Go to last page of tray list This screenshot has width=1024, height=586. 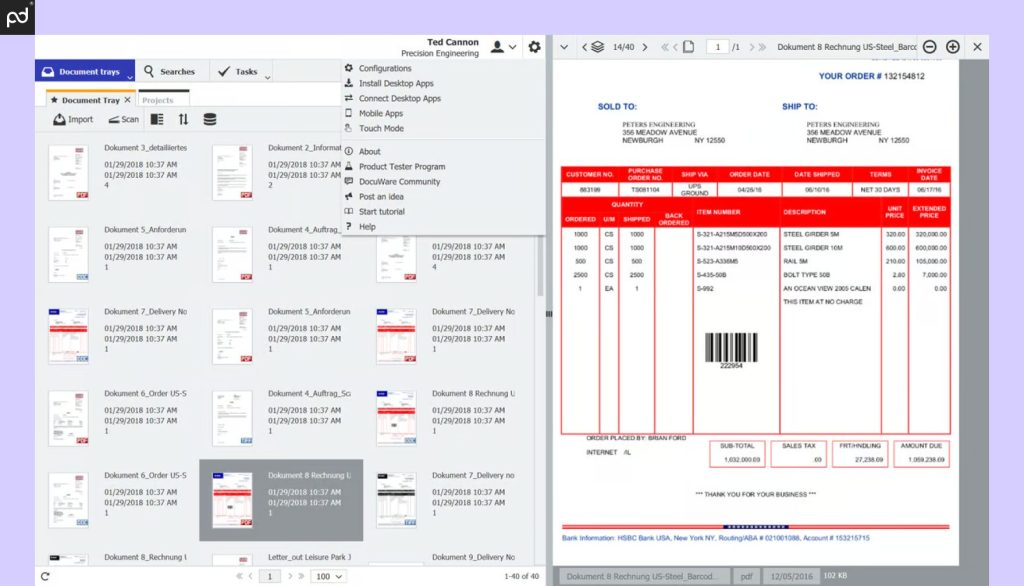[x=301, y=576]
